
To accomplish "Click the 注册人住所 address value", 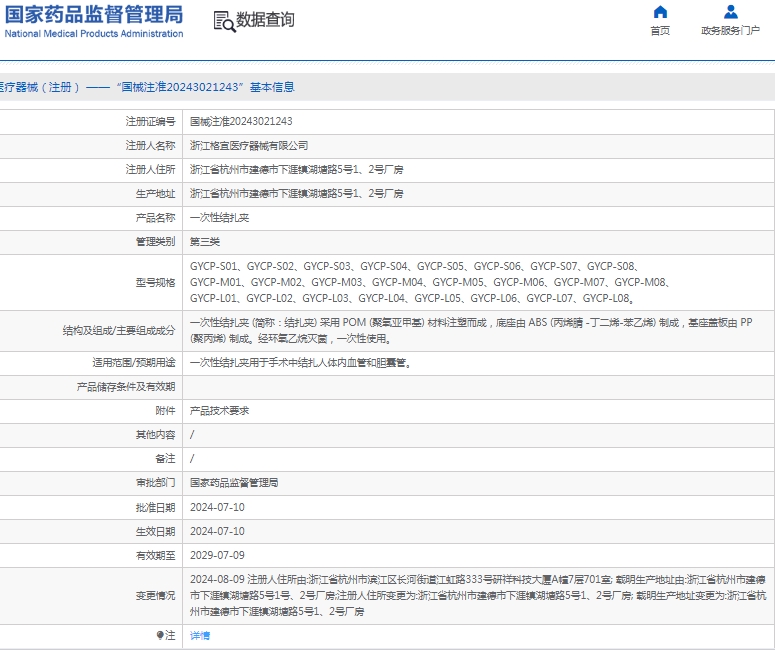I will click(x=297, y=169).
